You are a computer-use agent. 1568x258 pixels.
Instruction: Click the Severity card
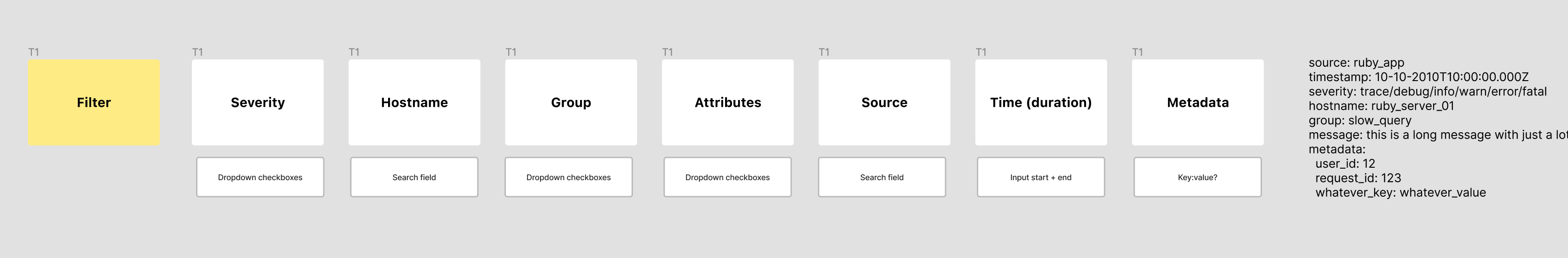[x=257, y=102]
